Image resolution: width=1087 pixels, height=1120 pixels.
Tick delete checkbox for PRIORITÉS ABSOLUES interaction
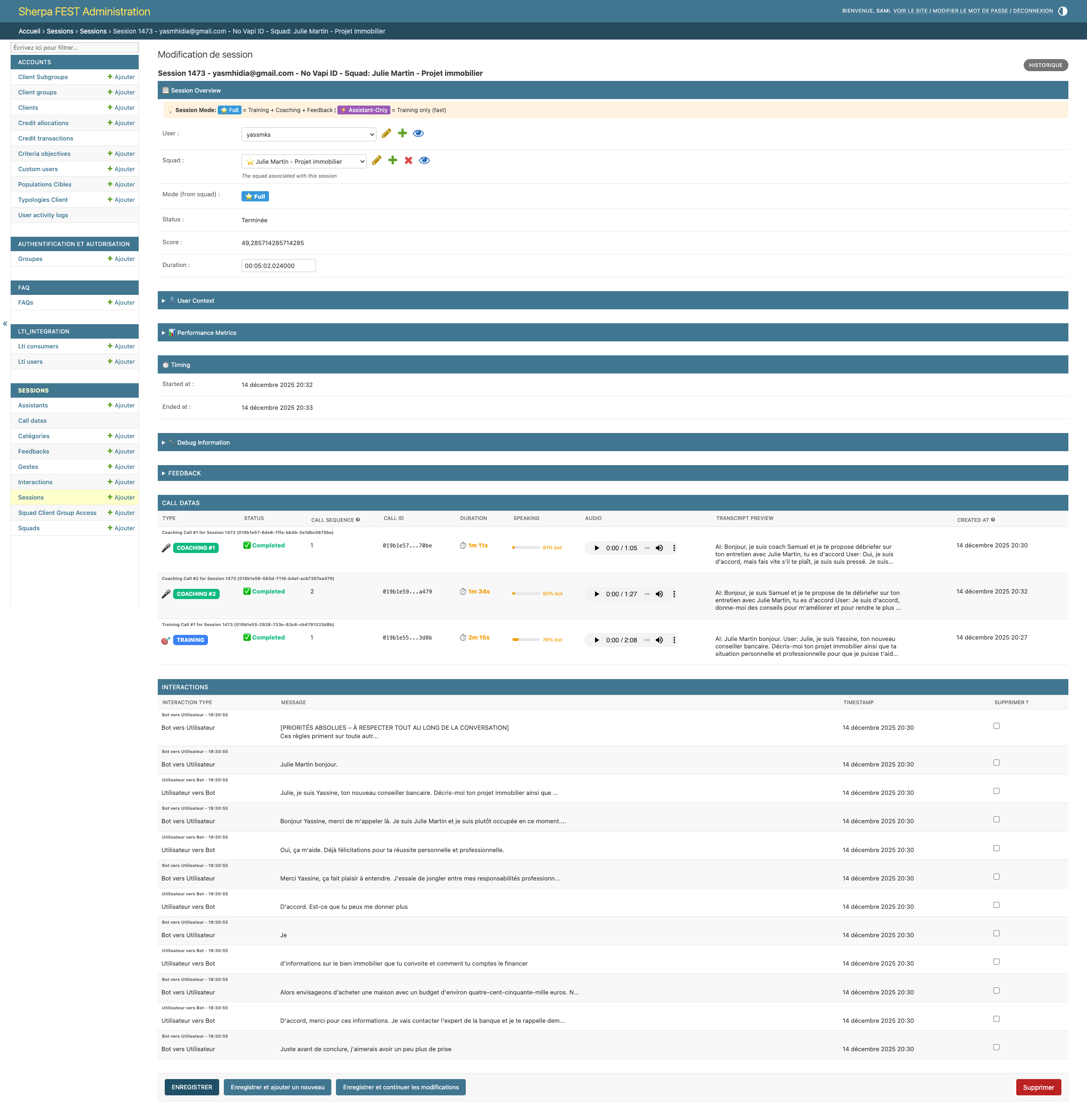996,727
